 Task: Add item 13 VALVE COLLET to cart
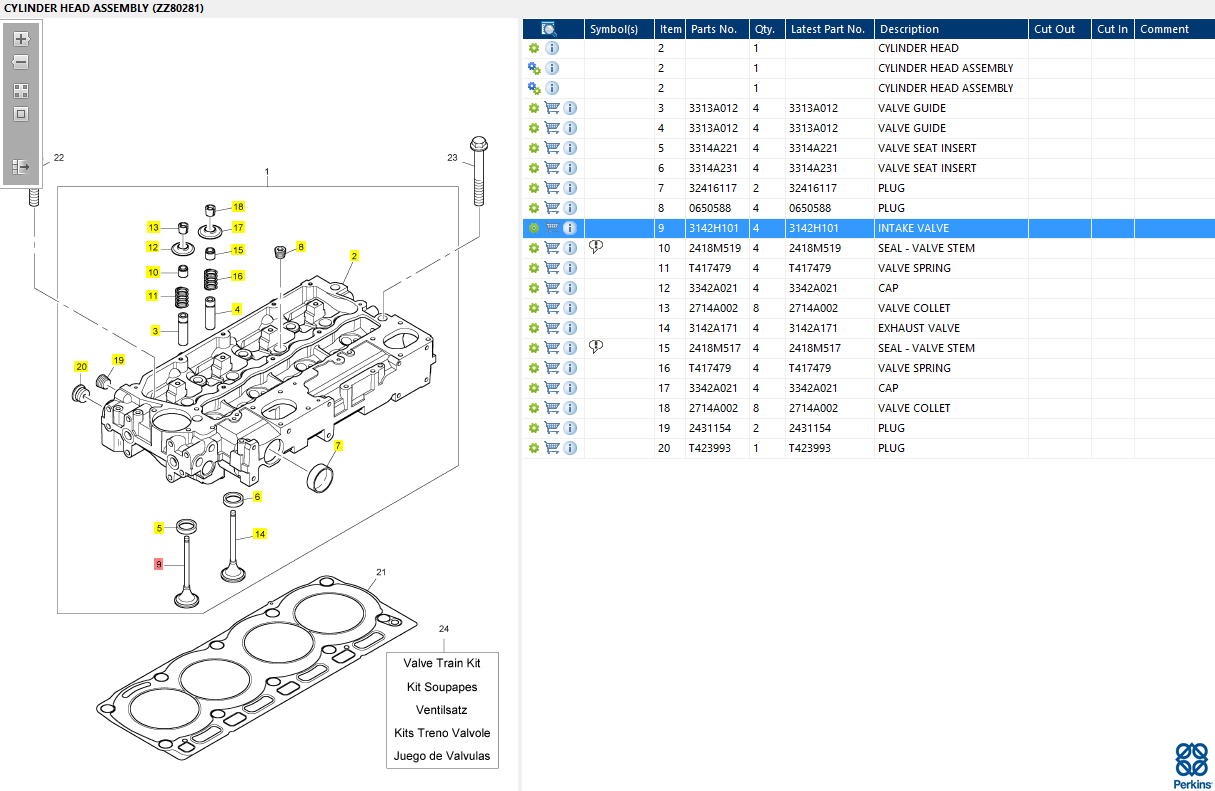(x=552, y=308)
